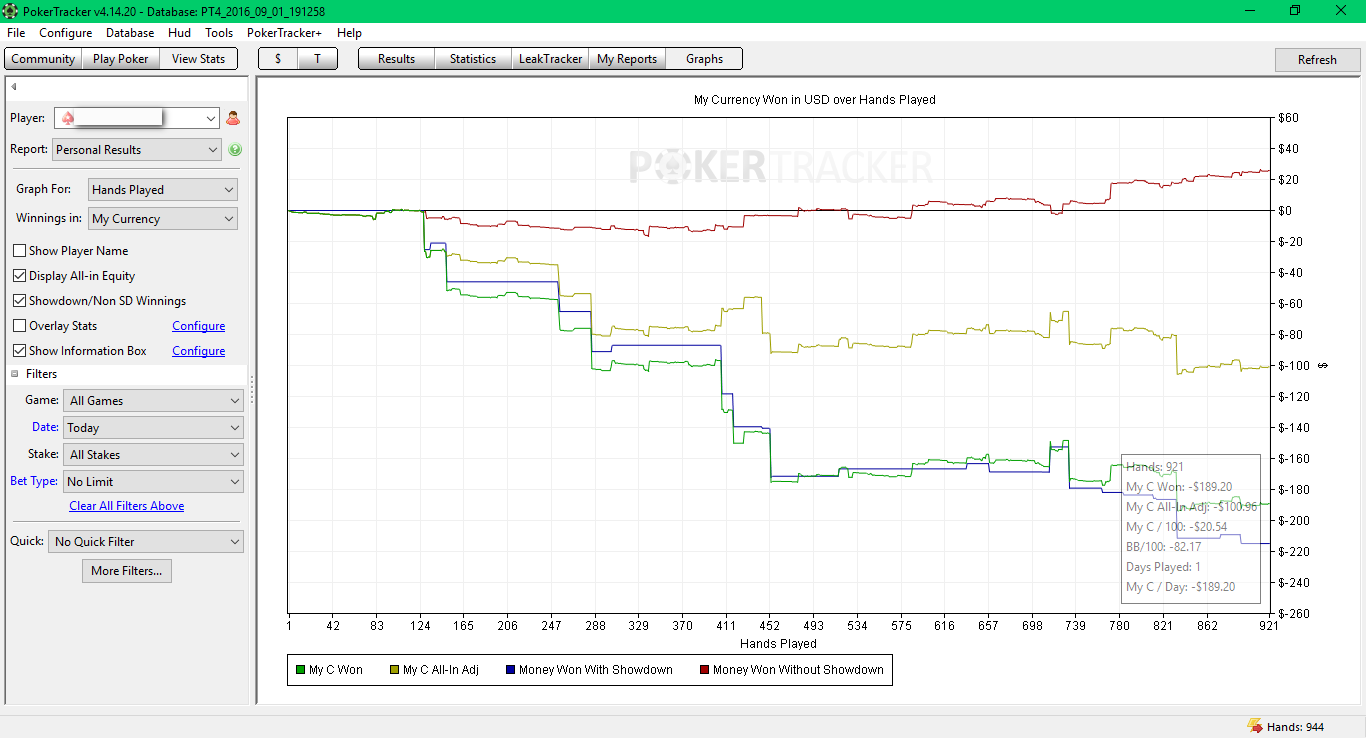Switch to the Play Poker tab
Image resolution: width=1366 pixels, height=738 pixels.
coord(120,59)
